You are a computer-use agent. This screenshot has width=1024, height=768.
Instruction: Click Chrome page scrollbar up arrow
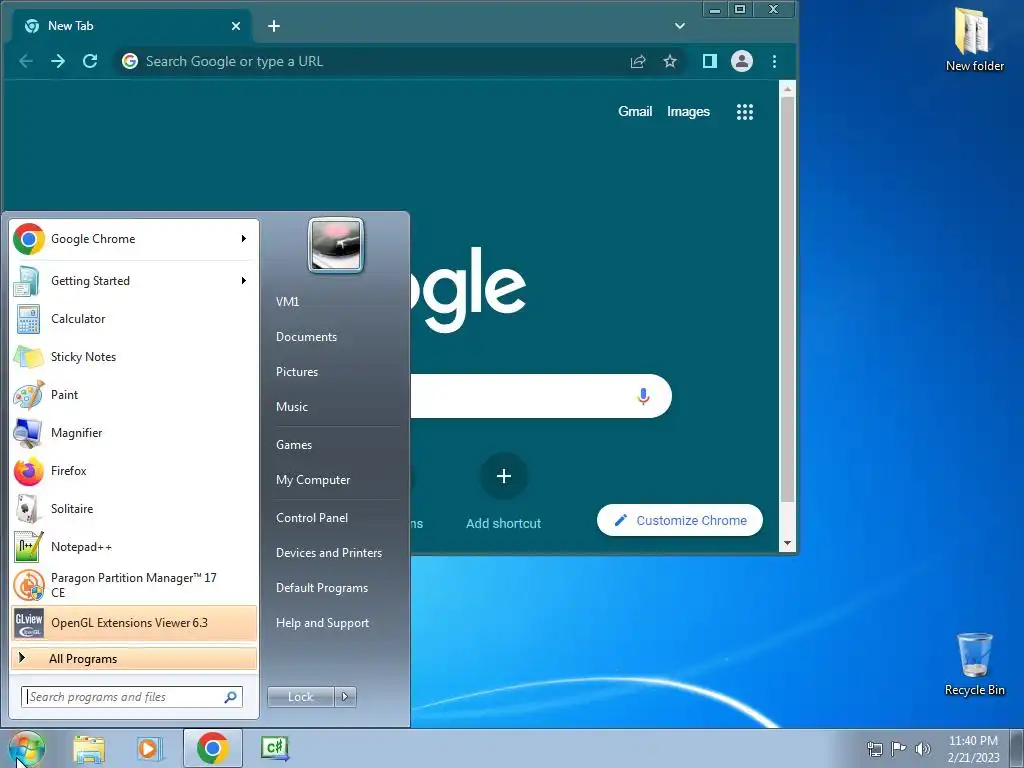coord(788,89)
